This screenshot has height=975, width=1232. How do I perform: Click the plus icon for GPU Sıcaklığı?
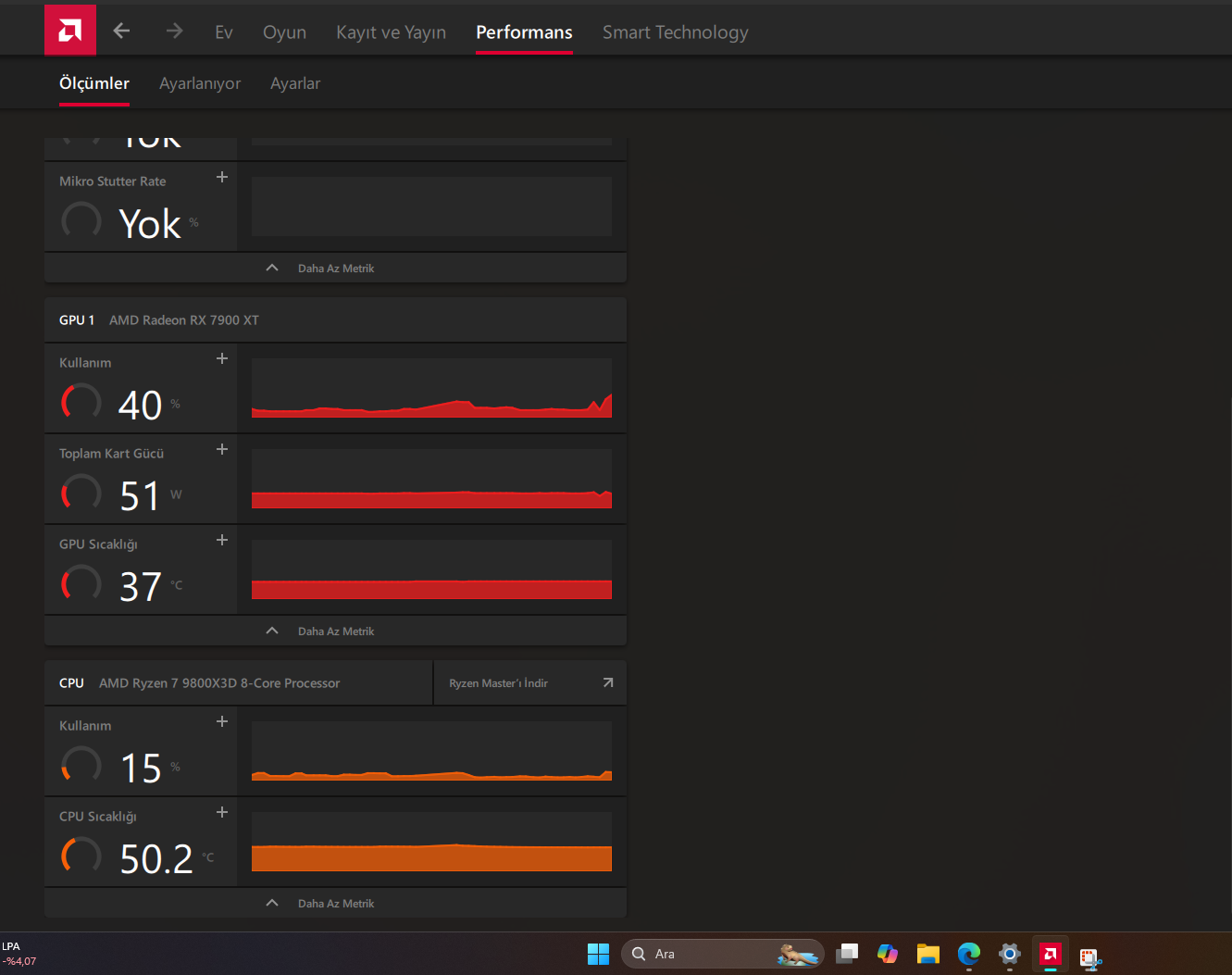click(222, 540)
